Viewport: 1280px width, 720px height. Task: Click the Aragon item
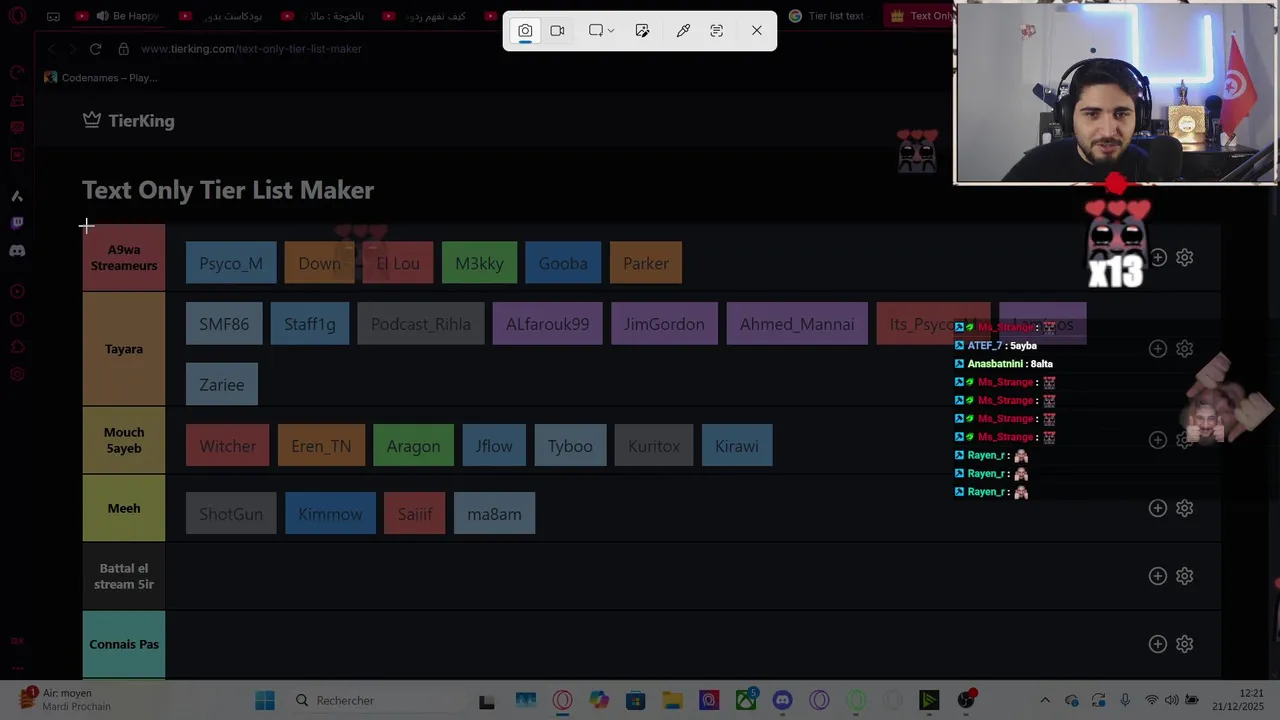click(x=413, y=446)
